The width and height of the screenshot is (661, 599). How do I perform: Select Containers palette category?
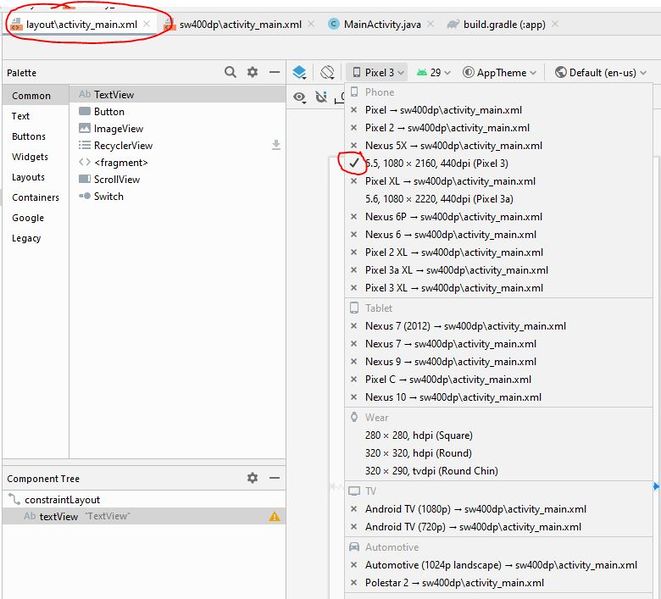pyautogui.click(x=35, y=197)
